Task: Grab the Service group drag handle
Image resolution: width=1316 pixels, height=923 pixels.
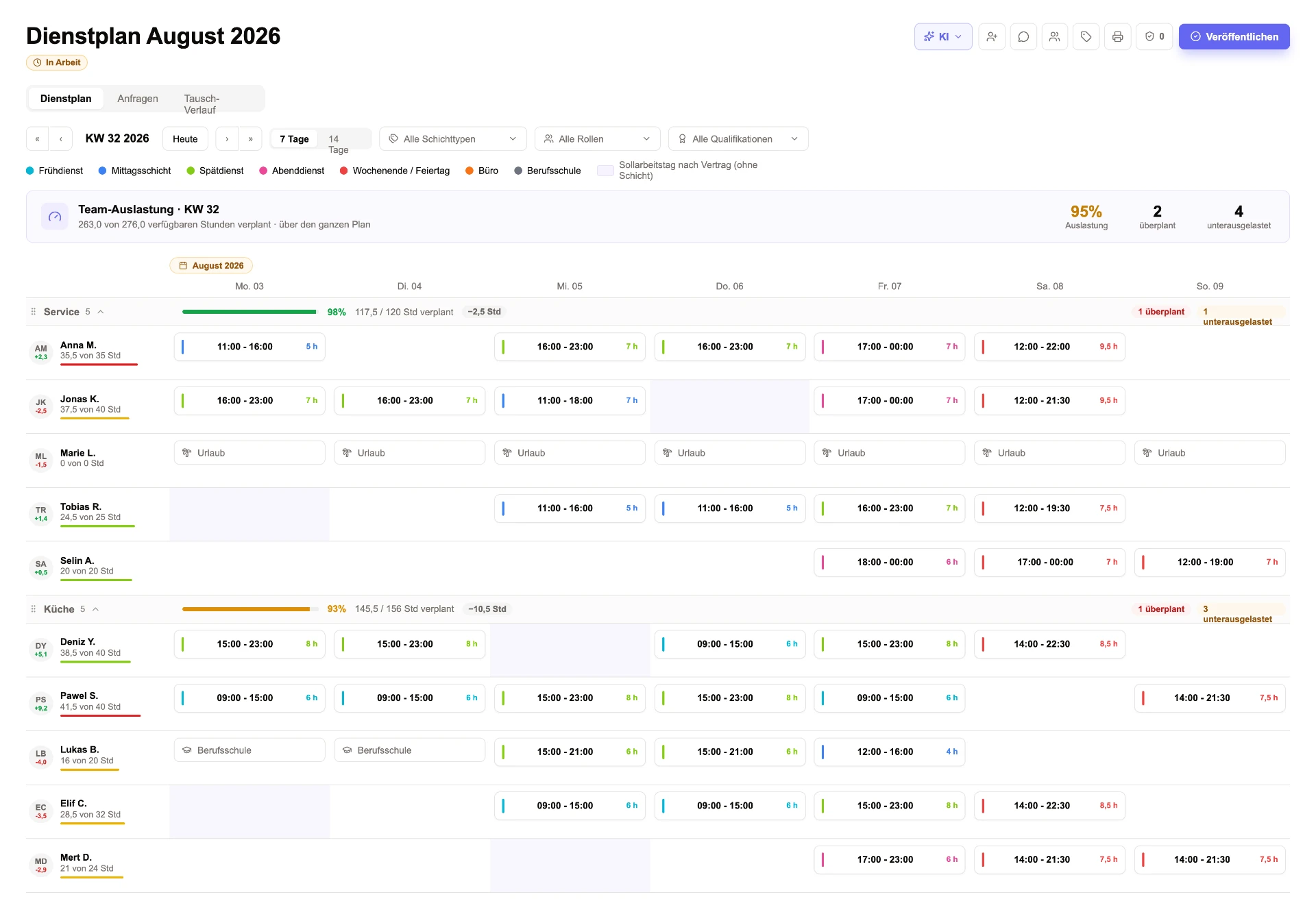Action: [x=33, y=312]
